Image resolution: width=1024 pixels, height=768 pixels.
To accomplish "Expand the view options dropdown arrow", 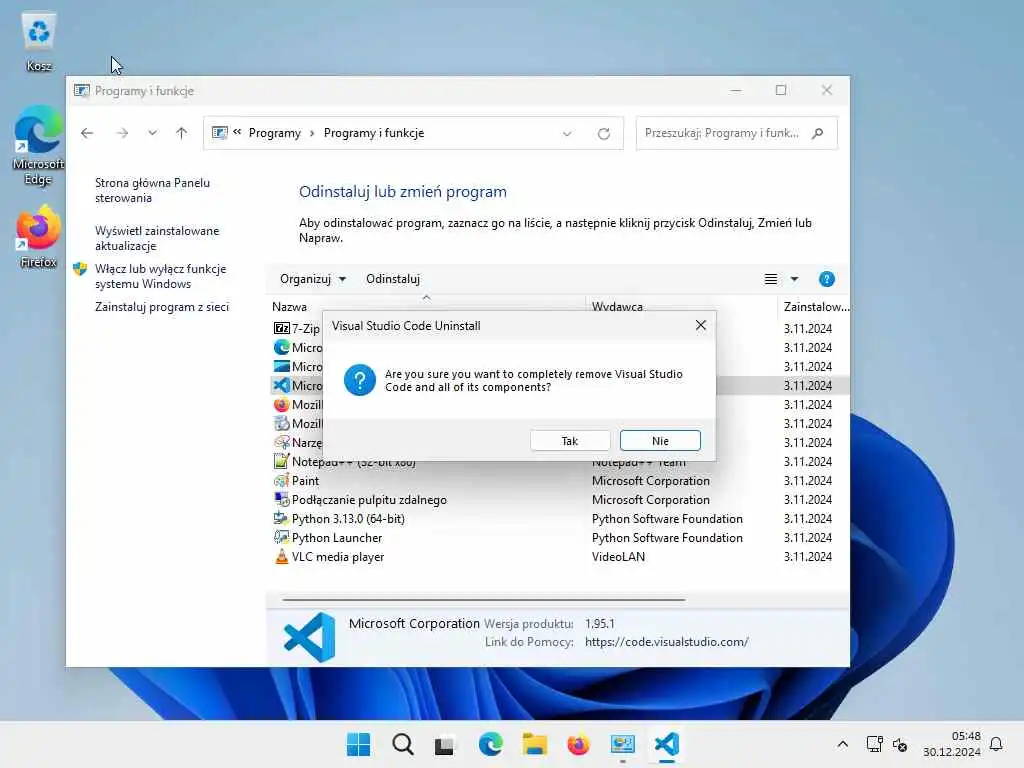I will click(794, 280).
